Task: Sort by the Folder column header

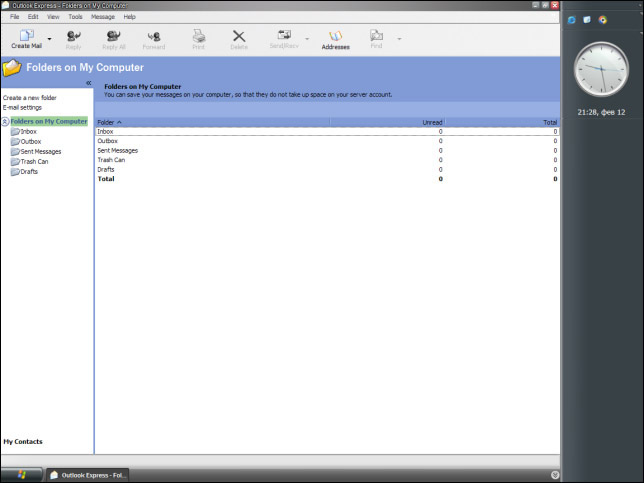Action: (x=212, y=122)
